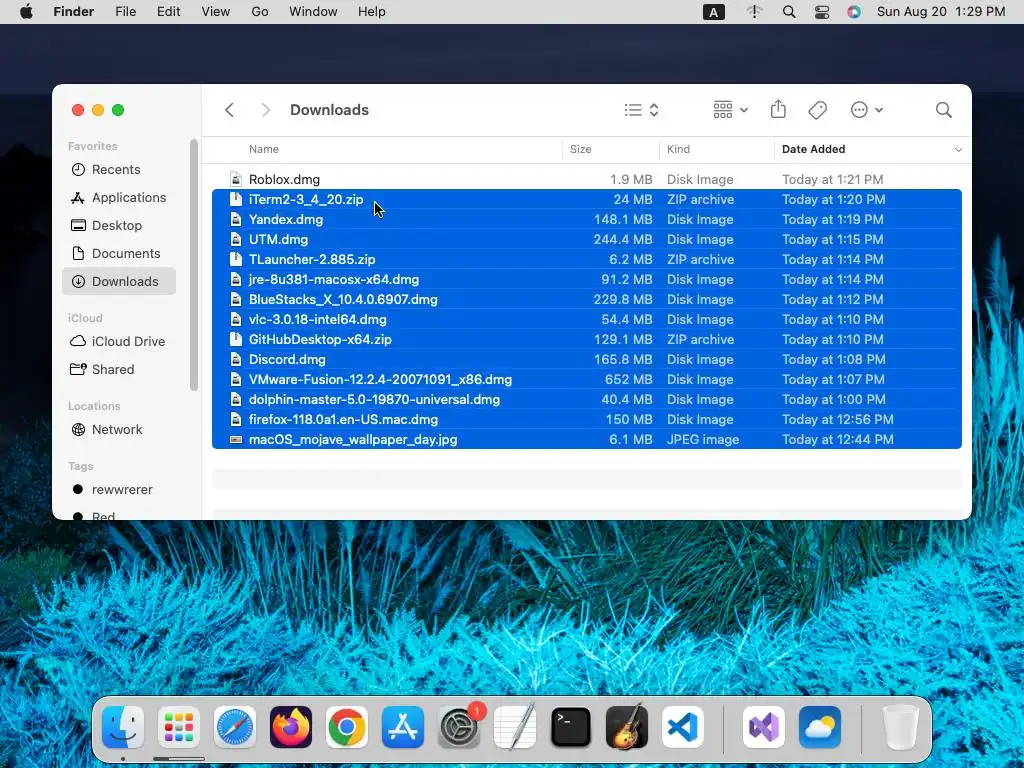Open the Group By grid dropdown

pos(730,110)
